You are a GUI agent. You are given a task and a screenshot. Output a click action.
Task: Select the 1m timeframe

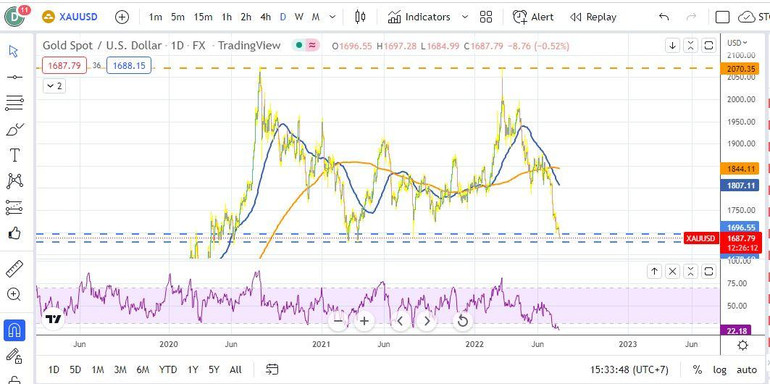155,17
